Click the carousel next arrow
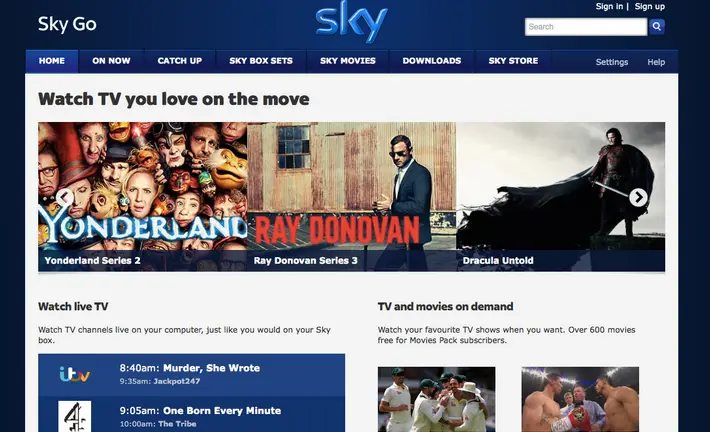 point(638,197)
